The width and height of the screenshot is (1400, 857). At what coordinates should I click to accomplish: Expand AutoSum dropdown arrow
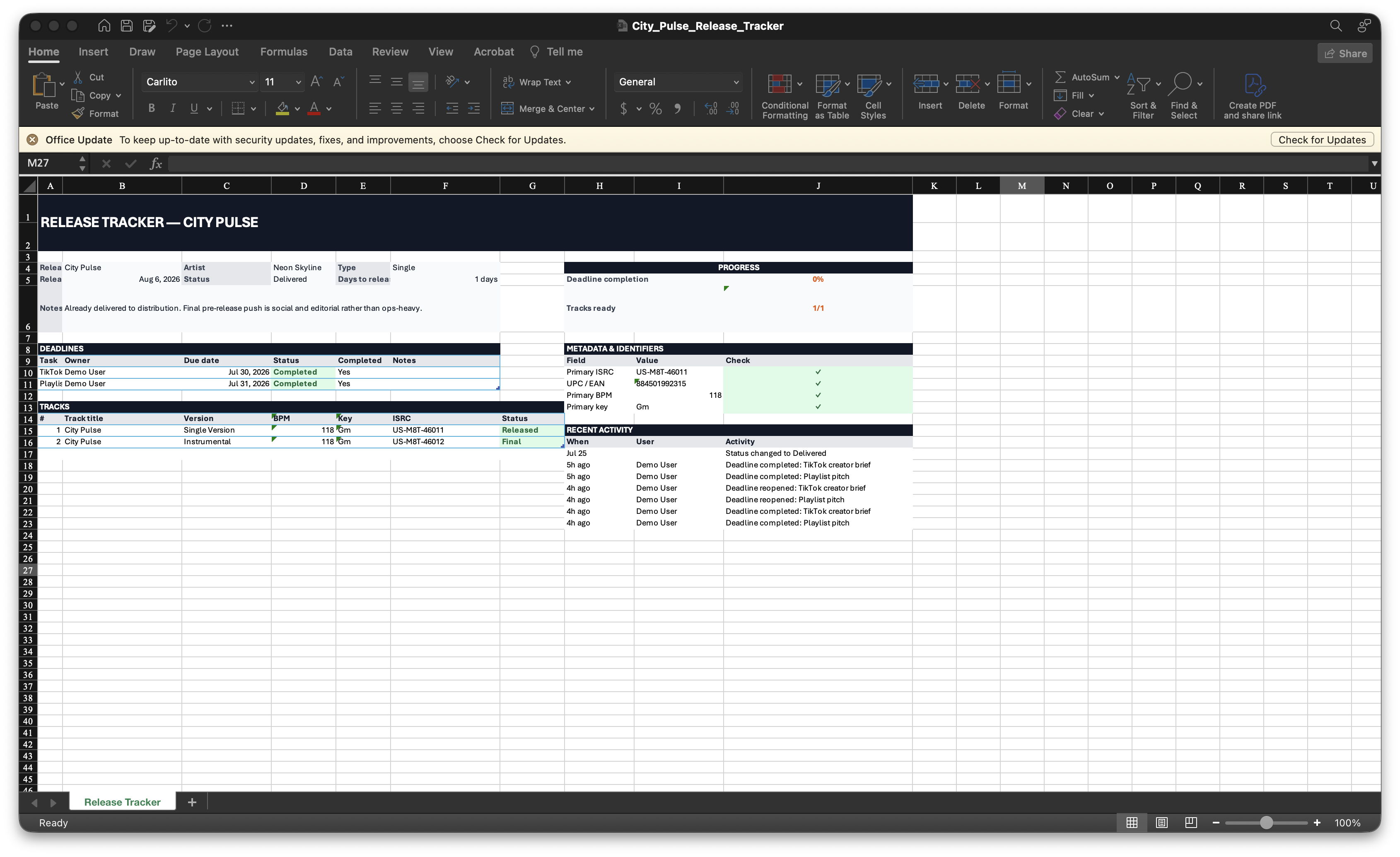click(x=1116, y=77)
